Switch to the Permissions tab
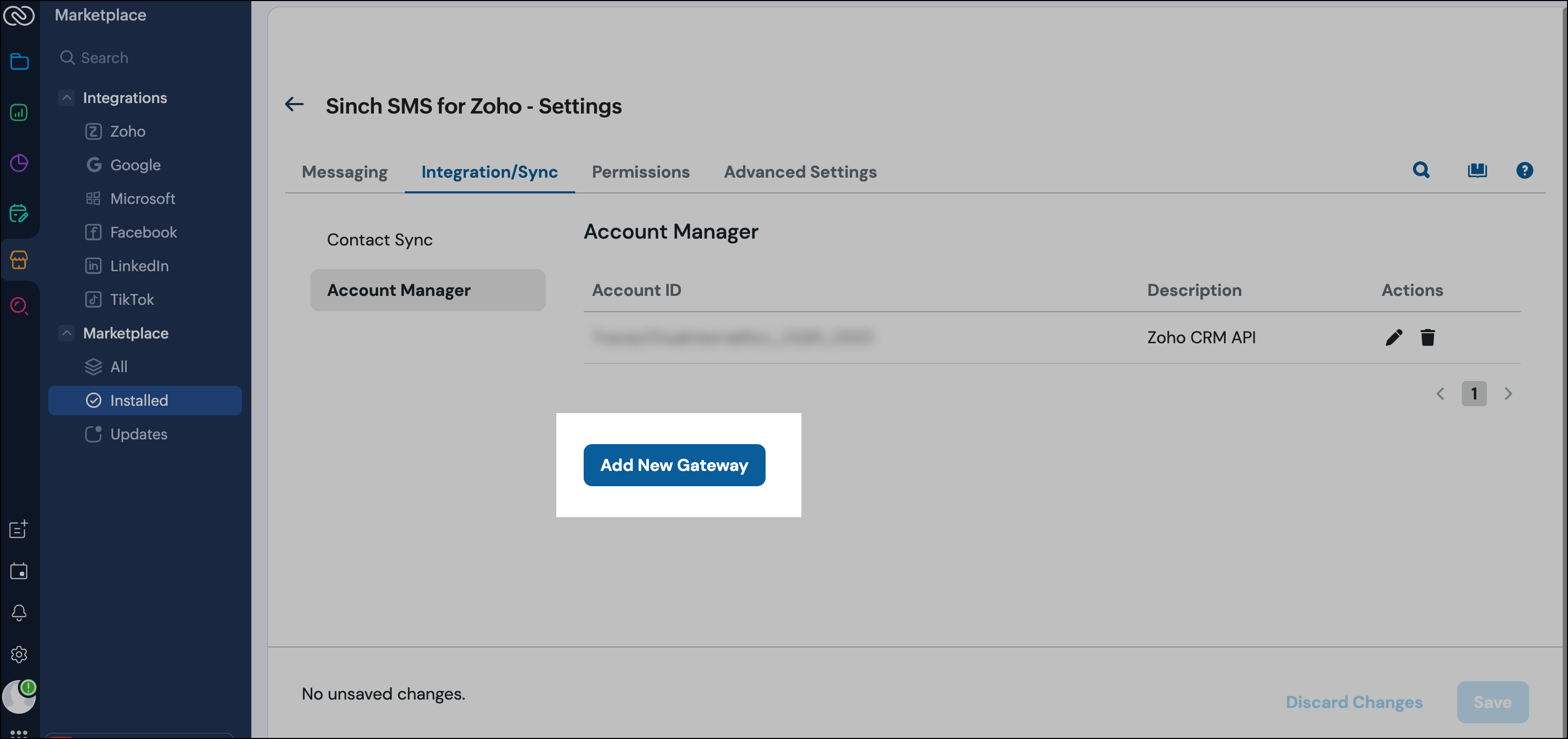Screen dimensions: 1568x739 pyautogui.click(x=640, y=172)
